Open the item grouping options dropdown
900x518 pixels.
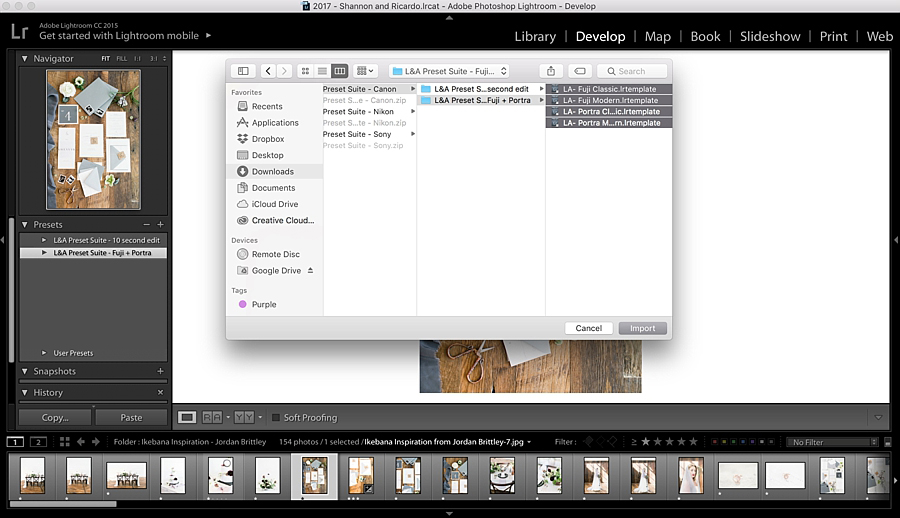point(365,71)
